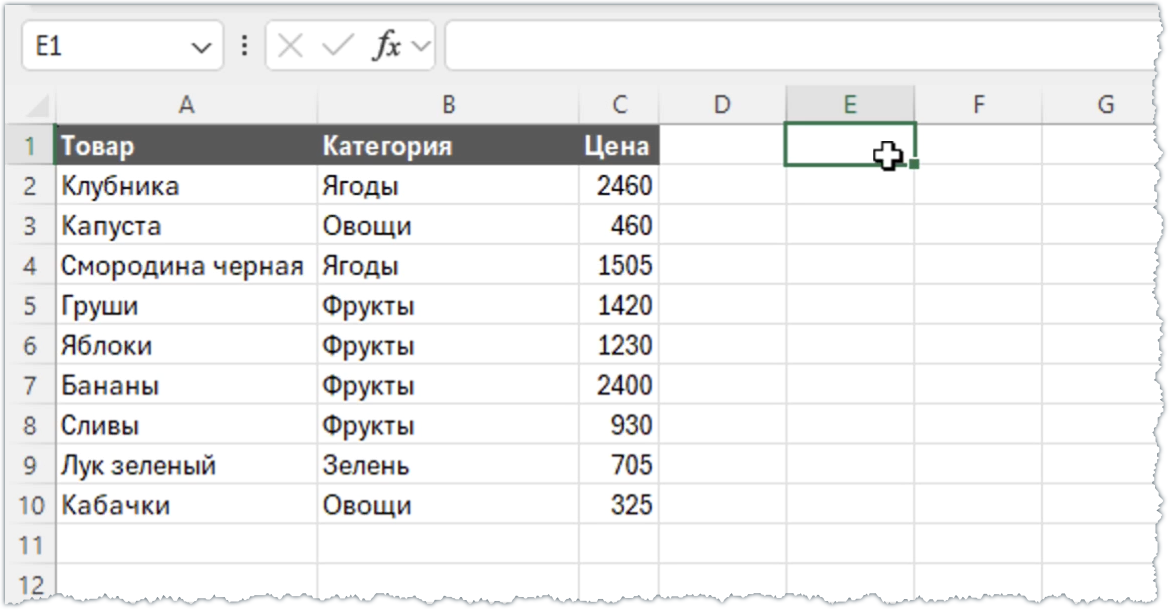Click the Товар header cell
Screen dimensions: 1169x610
186,145
